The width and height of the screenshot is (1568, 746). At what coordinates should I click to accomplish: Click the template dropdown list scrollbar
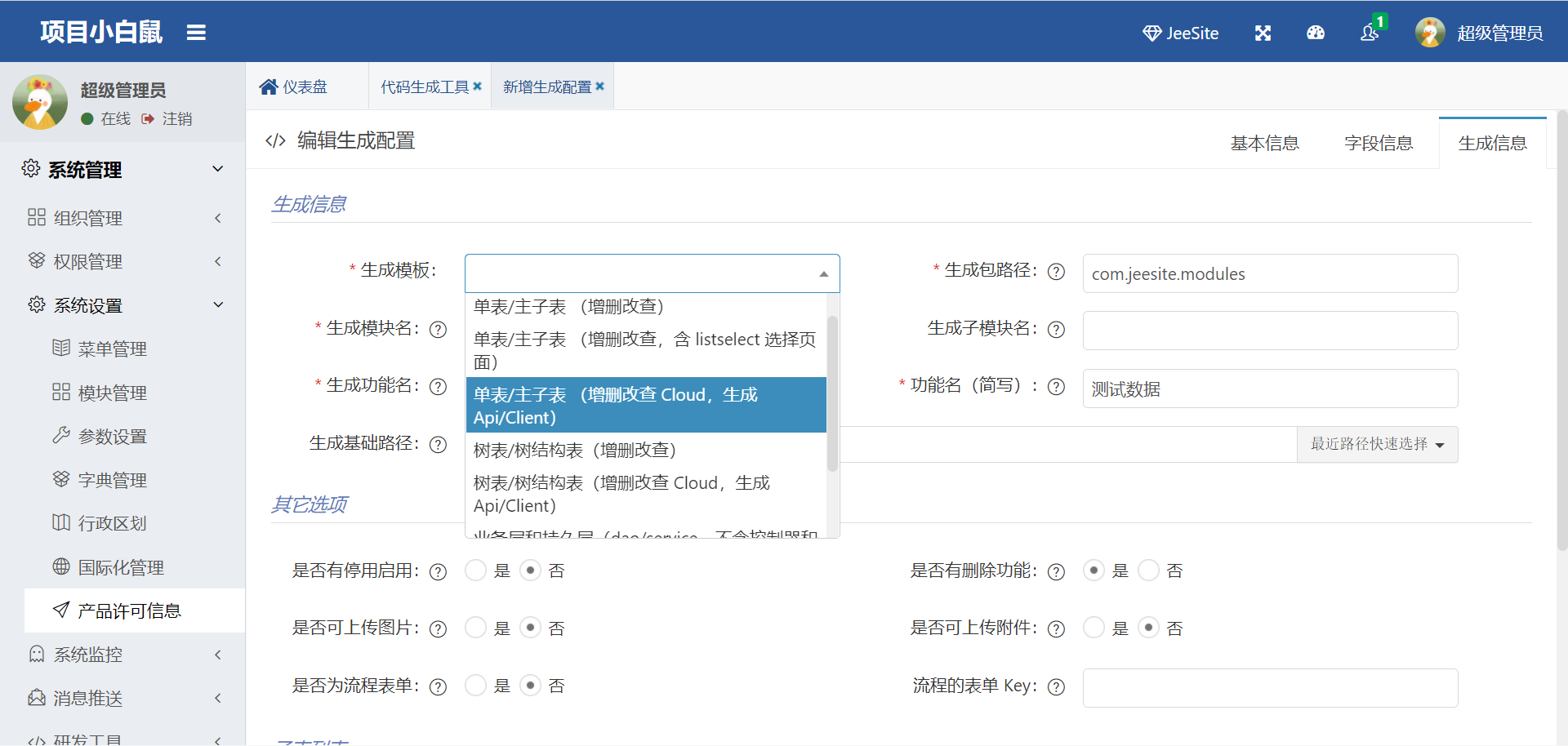832,393
